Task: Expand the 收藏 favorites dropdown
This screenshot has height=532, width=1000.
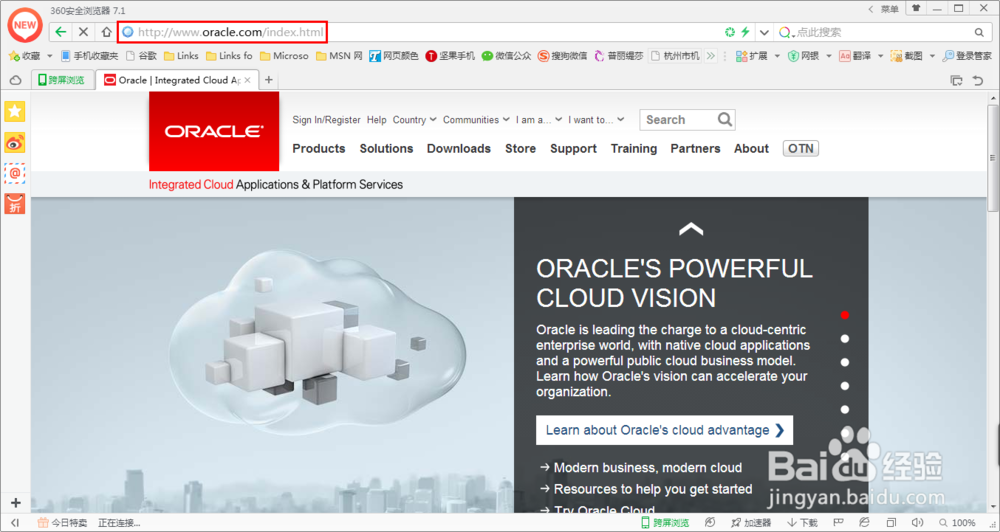Action: [50, 56]
